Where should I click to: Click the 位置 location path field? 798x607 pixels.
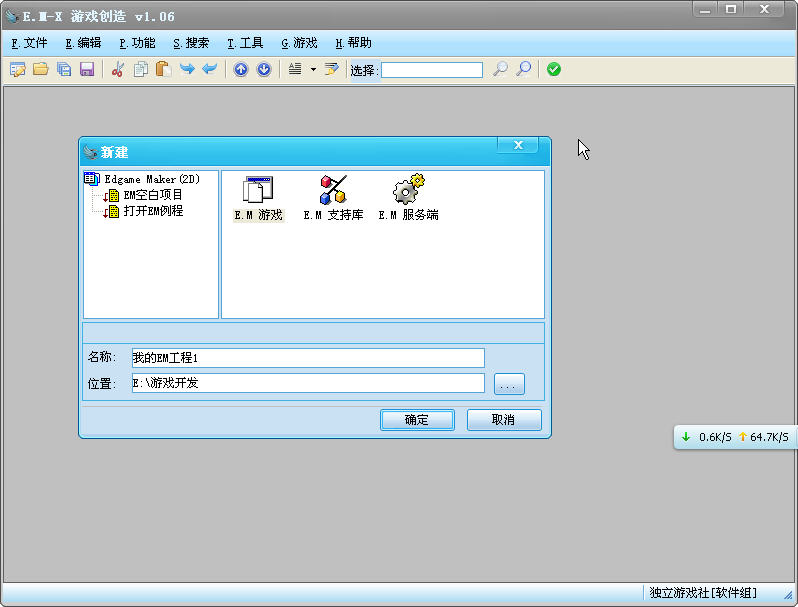308,383
